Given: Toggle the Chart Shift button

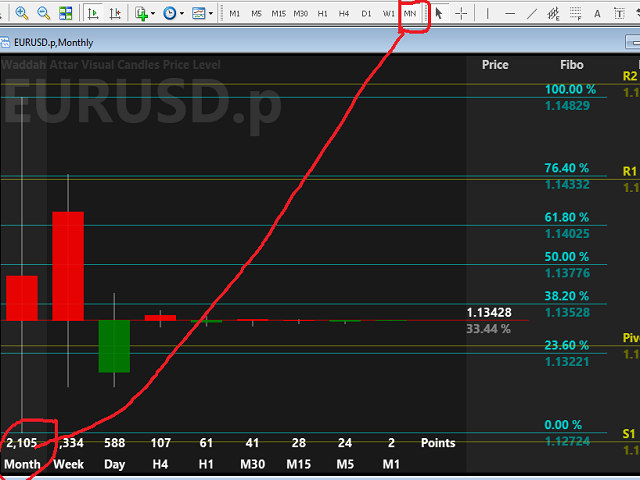Looking at the screenshot, I should click(115, 13).
